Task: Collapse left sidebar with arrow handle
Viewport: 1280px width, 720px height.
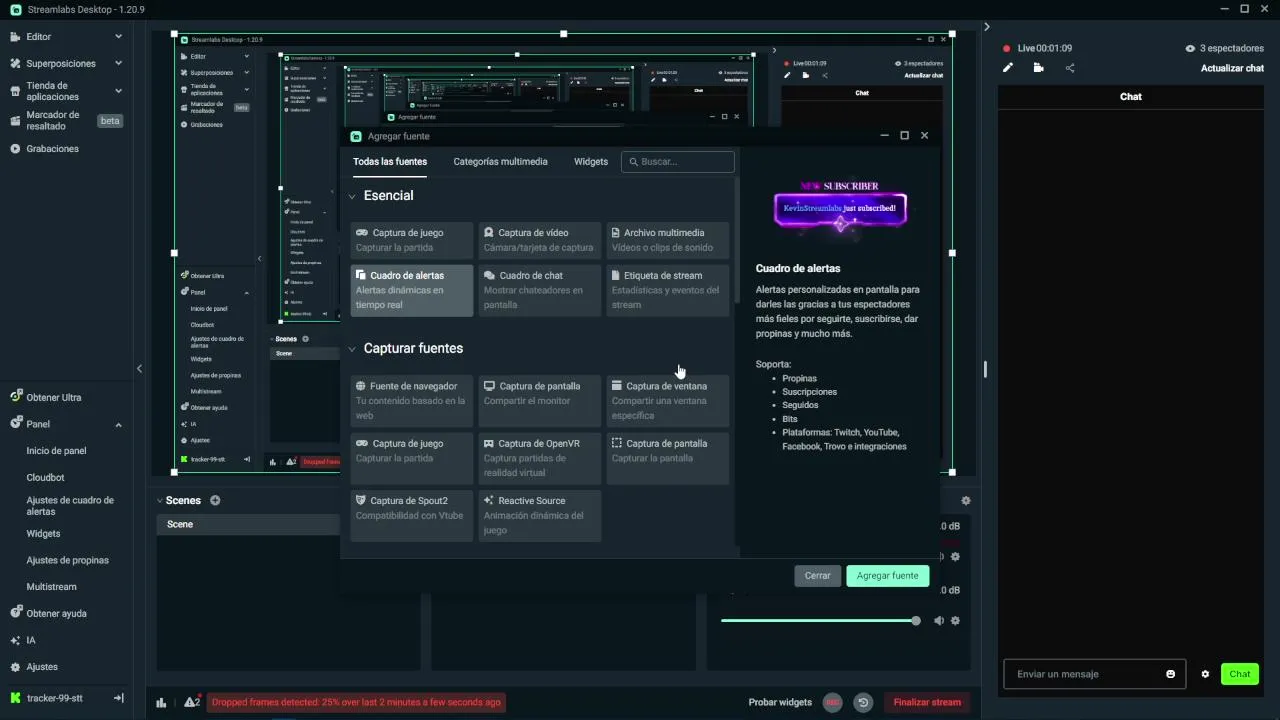Action: click(139, 369)
